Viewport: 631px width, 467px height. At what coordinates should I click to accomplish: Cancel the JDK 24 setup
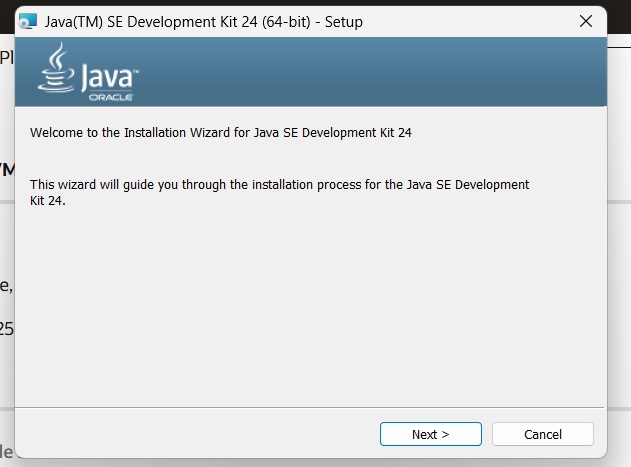(x=542, y=434)
